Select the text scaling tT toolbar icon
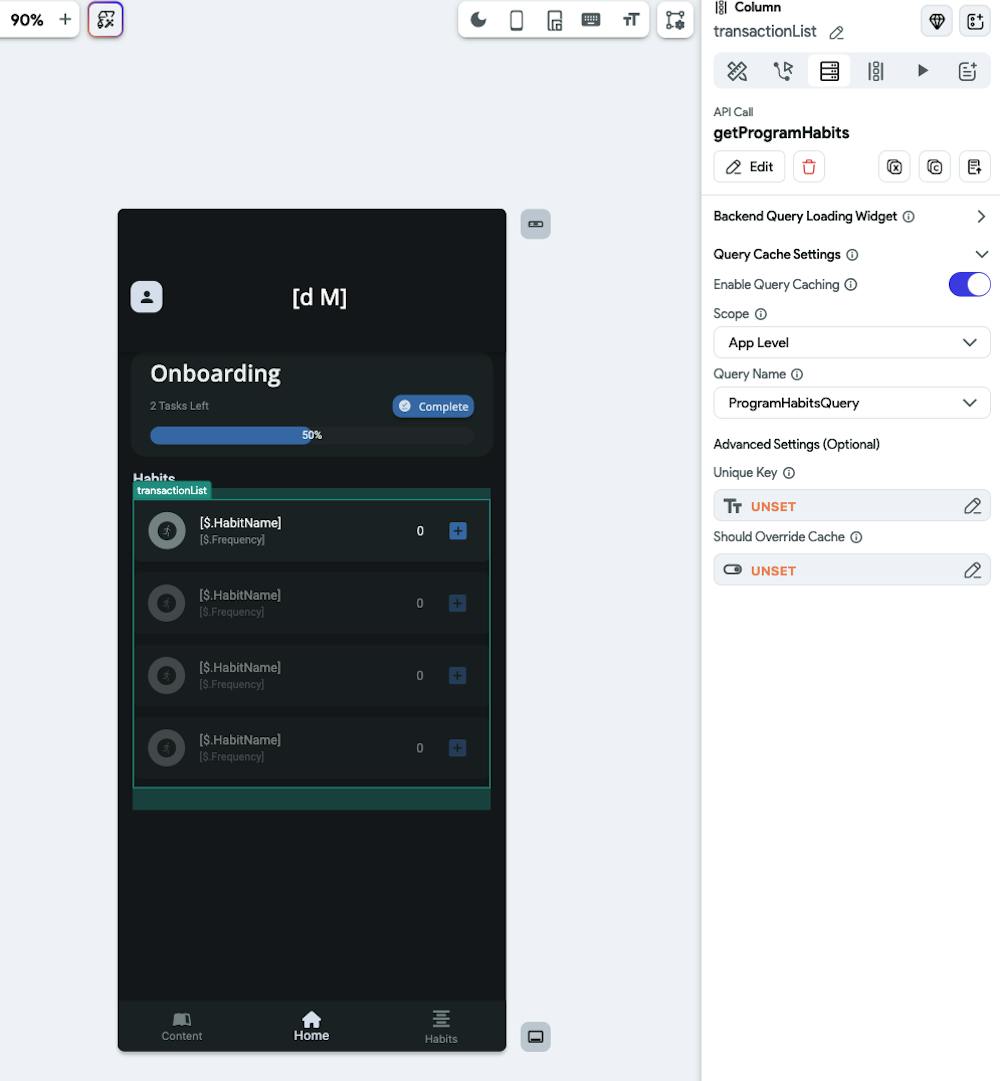The height and width of the screenshot is (1081, 1000). point(630,19)
